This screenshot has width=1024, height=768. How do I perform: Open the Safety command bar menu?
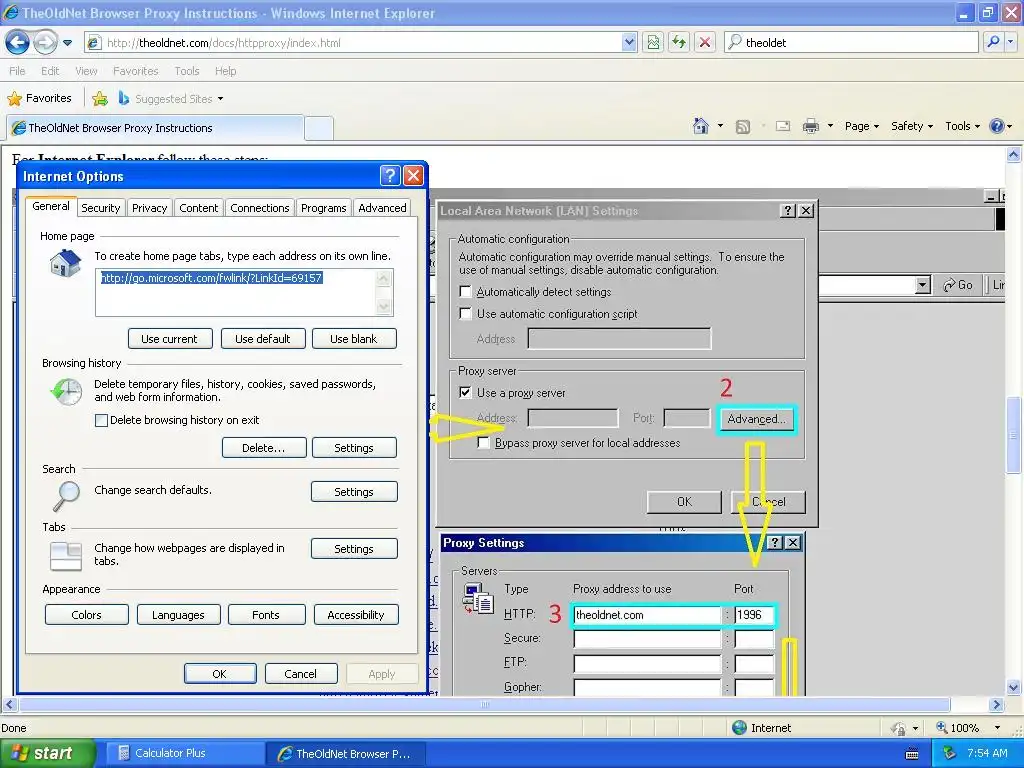(x=912, y=126)
